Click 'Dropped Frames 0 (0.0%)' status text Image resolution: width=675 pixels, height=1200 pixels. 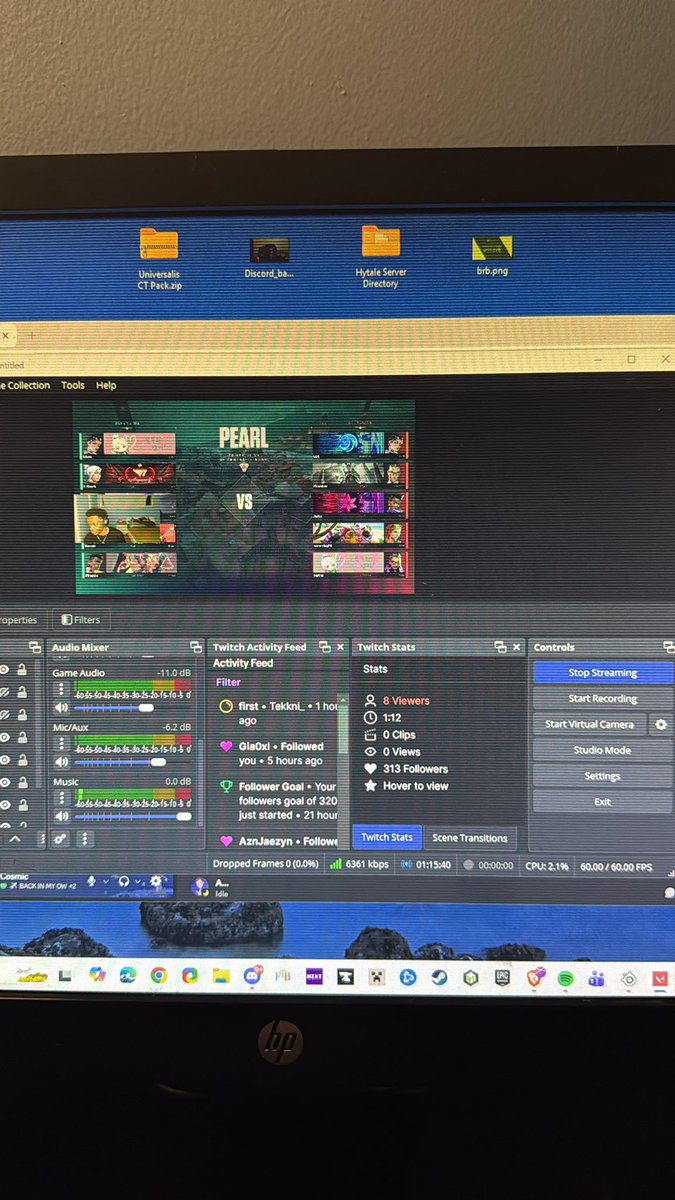click(x=265, y=864)
